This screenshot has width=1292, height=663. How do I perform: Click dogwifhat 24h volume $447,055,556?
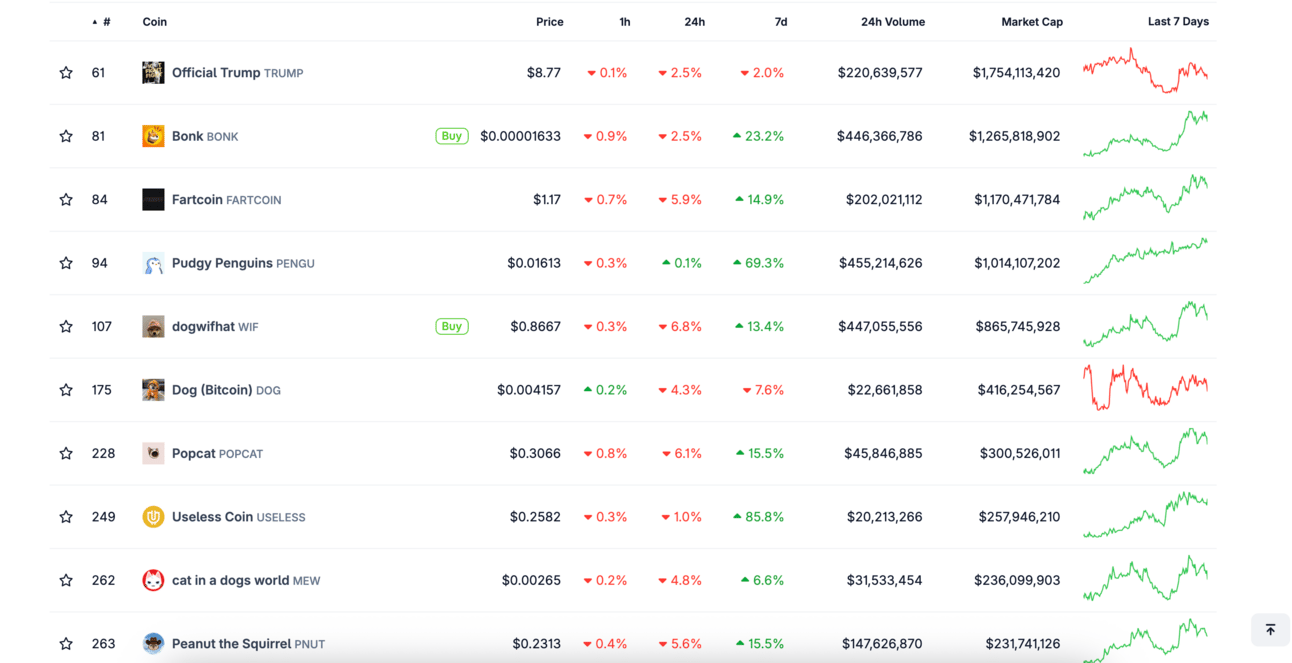point(880,327)
